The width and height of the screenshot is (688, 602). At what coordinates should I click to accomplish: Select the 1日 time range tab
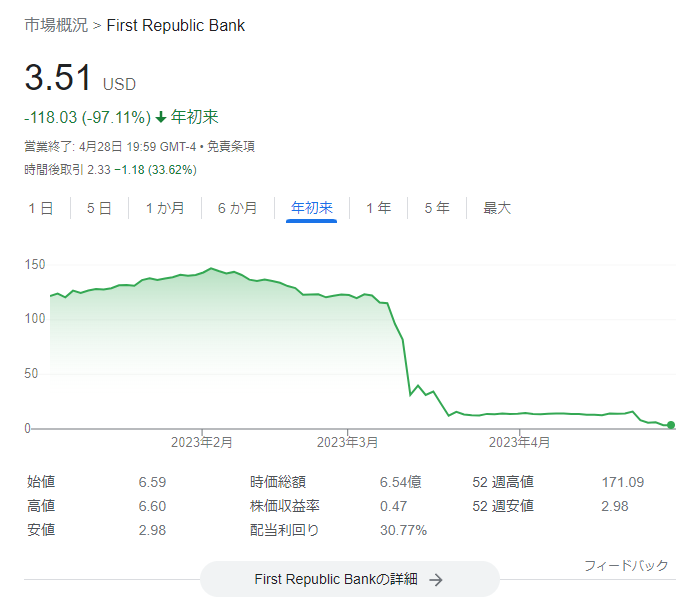point(41,208)
